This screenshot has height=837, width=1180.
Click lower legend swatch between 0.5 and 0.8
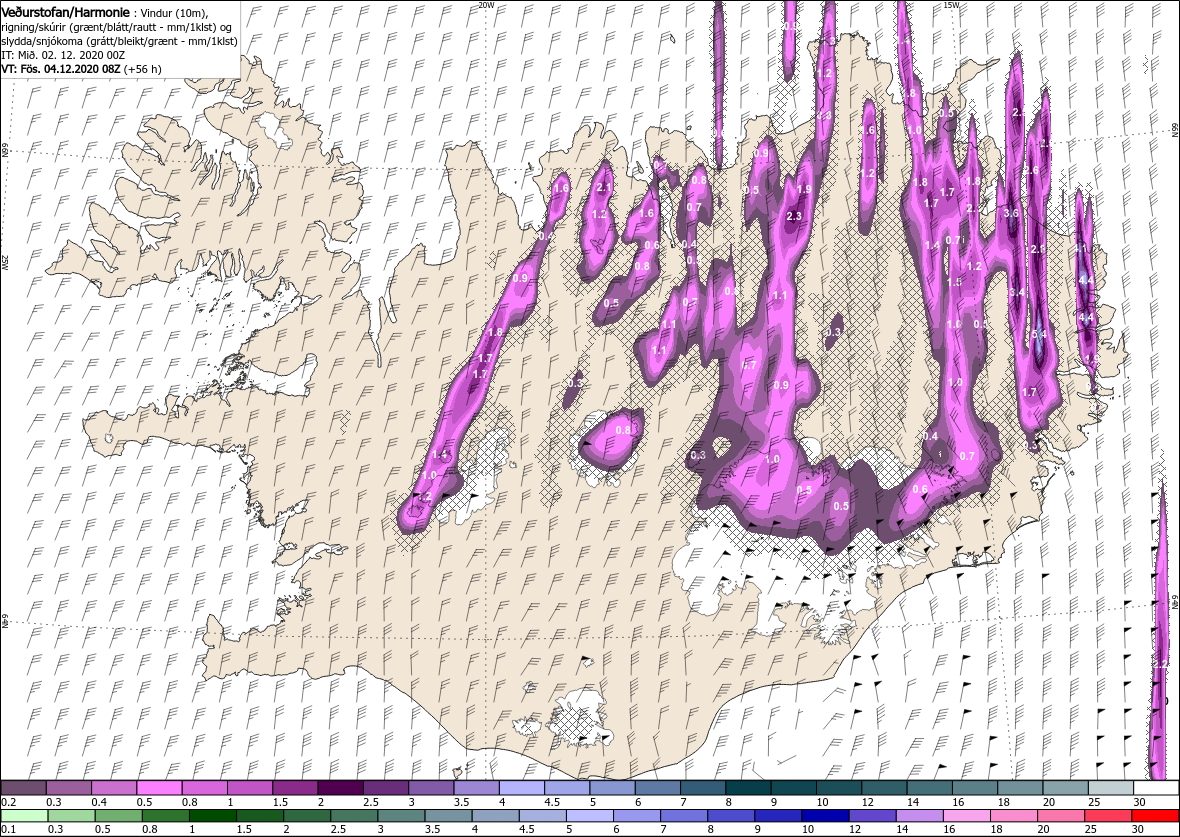(119, 816)
